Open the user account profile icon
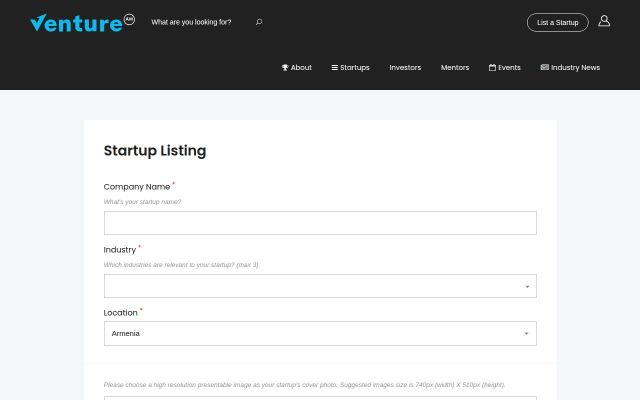The image size is (640, 400). click(604, 21)
